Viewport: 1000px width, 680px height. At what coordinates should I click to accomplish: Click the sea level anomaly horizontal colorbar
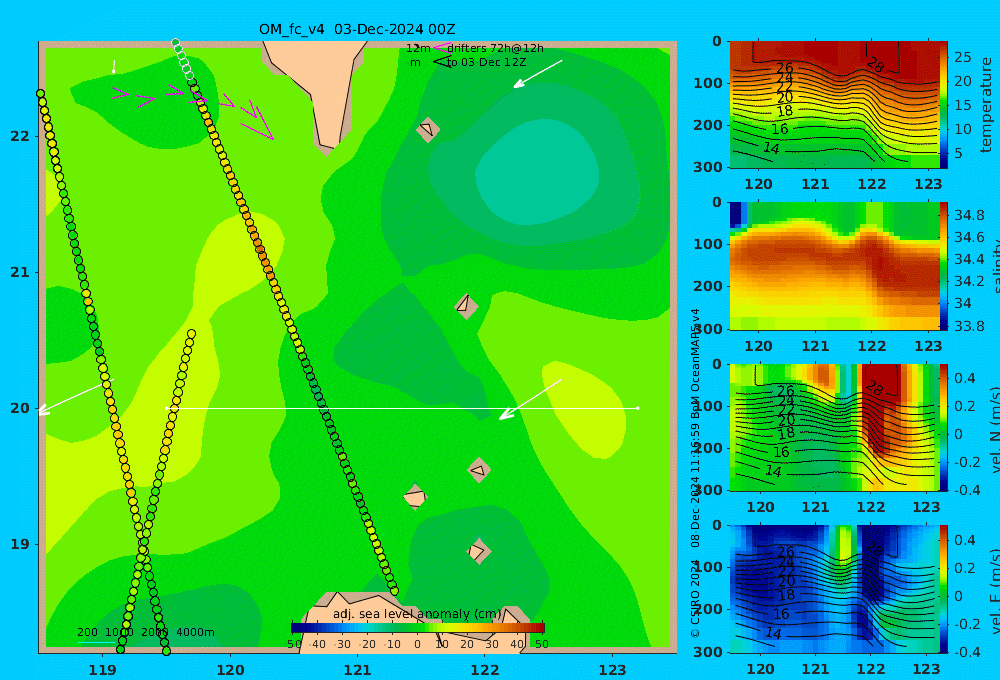click(x=417, y=628)
